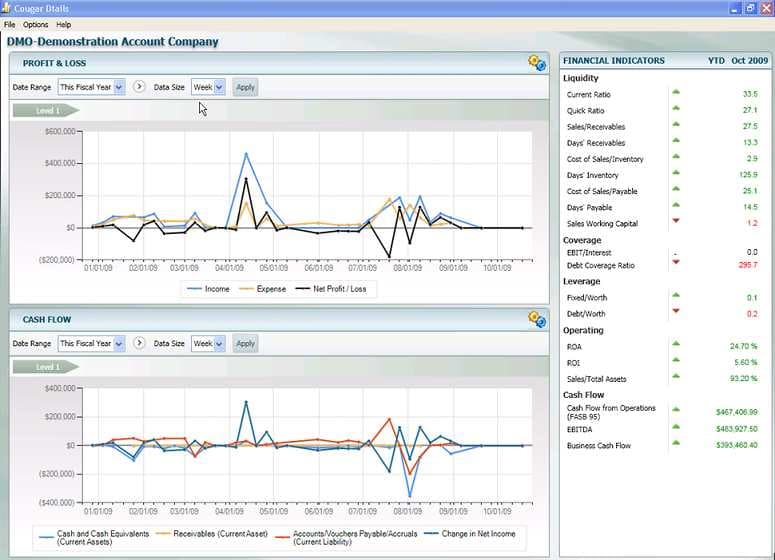Click Apply in Cash Flow panel
This screenshot has width=775, height=560.
pos(245,343)
